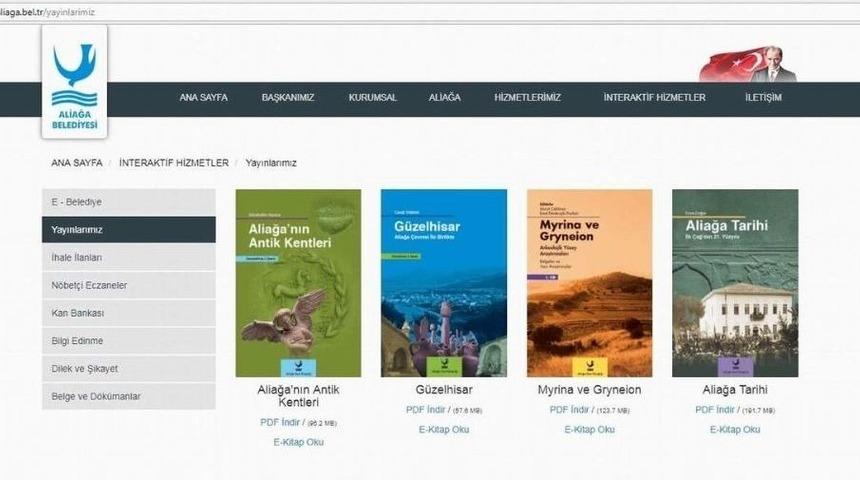Open the HİZMETLERİMİZ menu
The image size is (860, 480).
click(527, 98)
